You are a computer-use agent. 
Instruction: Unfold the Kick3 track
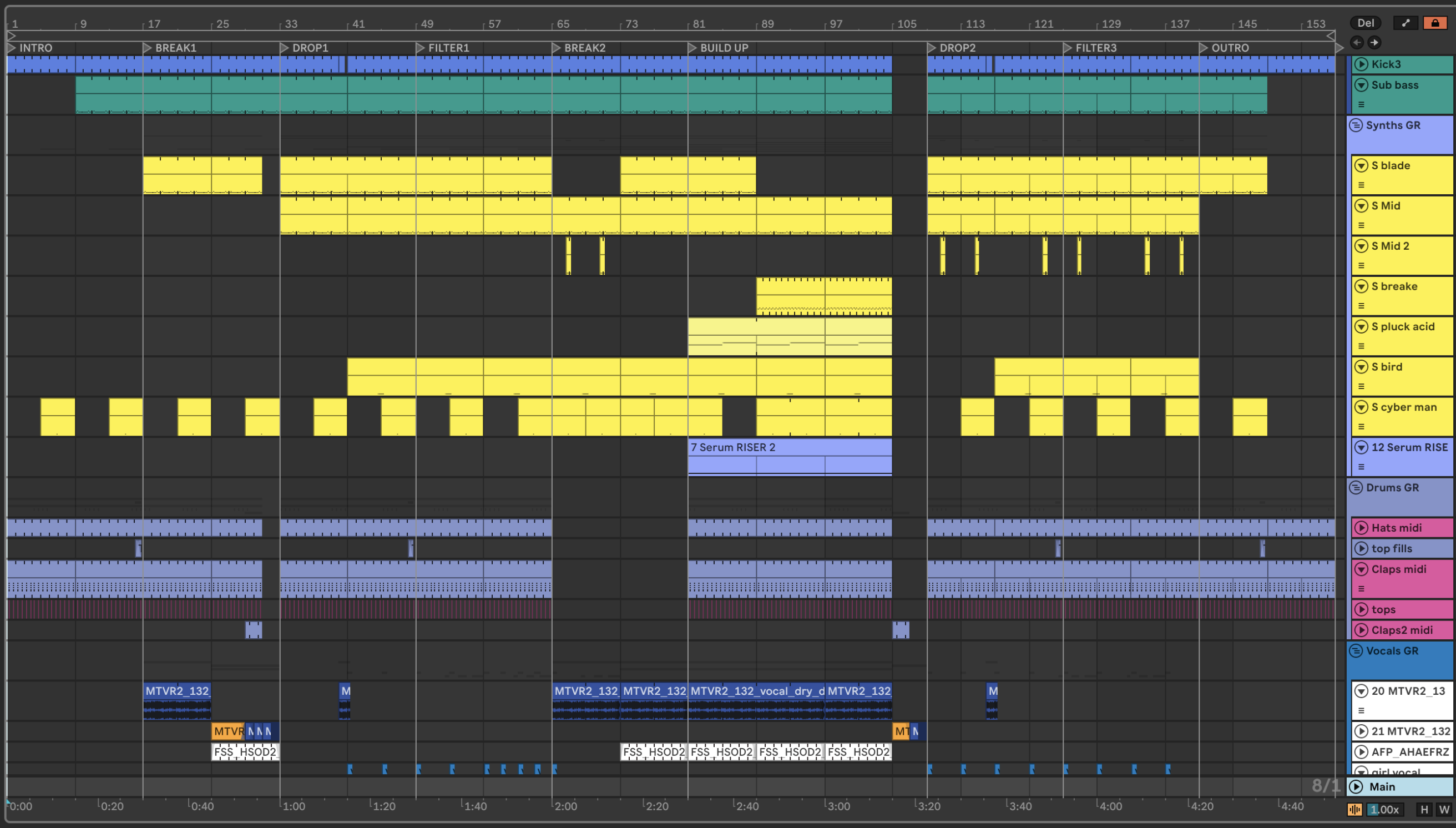pyautogui.click(x=1361, y=64)
